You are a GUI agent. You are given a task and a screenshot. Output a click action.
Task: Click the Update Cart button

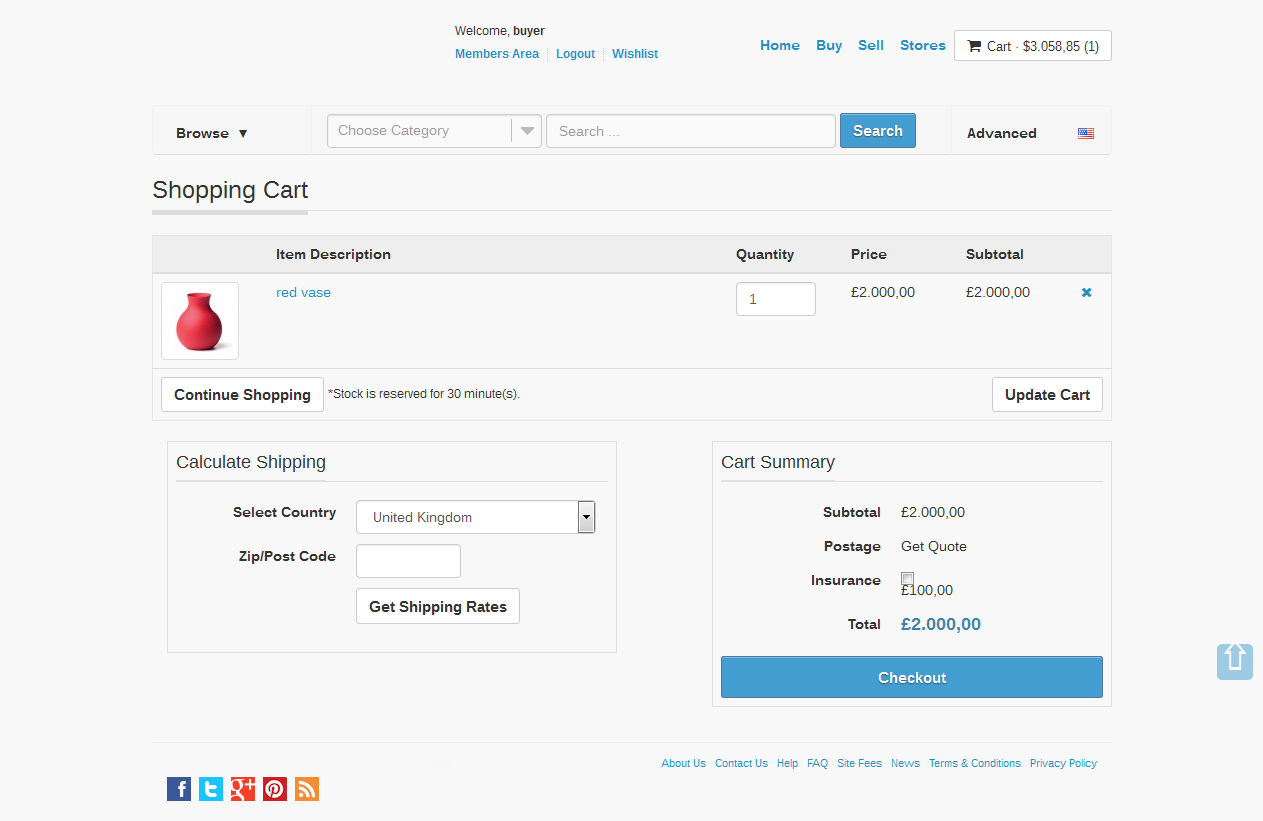[x=1047, y=395]
